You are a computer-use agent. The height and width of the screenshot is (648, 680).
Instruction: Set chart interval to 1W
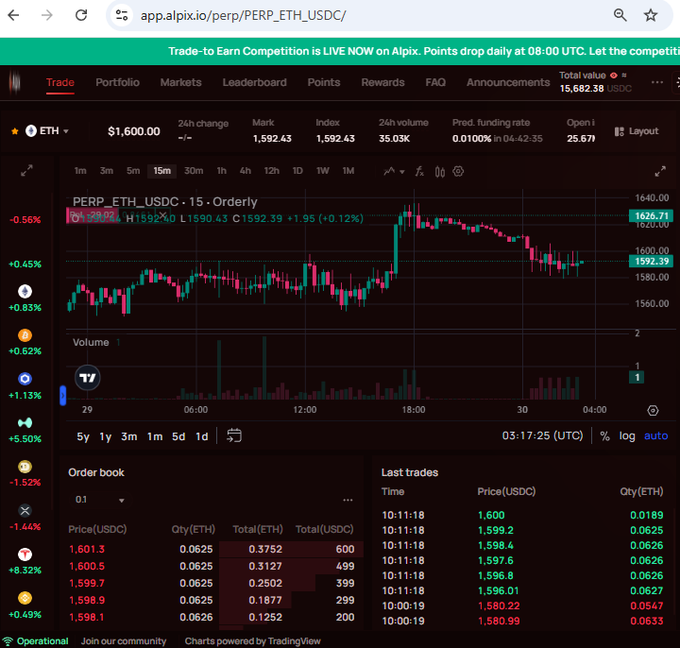323,171
